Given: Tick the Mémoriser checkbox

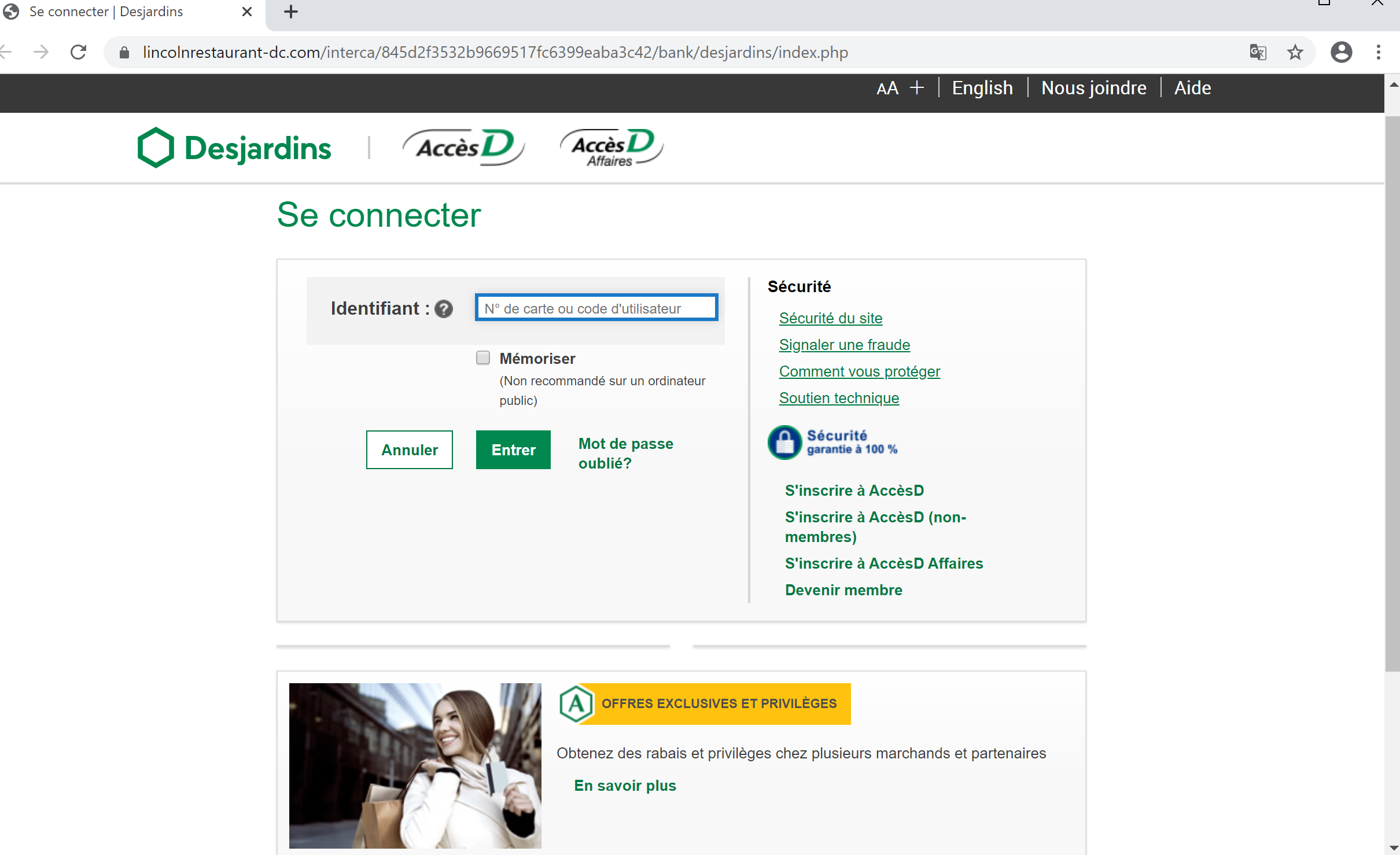Looking at the screenshot, I should [x=483, y=358].
